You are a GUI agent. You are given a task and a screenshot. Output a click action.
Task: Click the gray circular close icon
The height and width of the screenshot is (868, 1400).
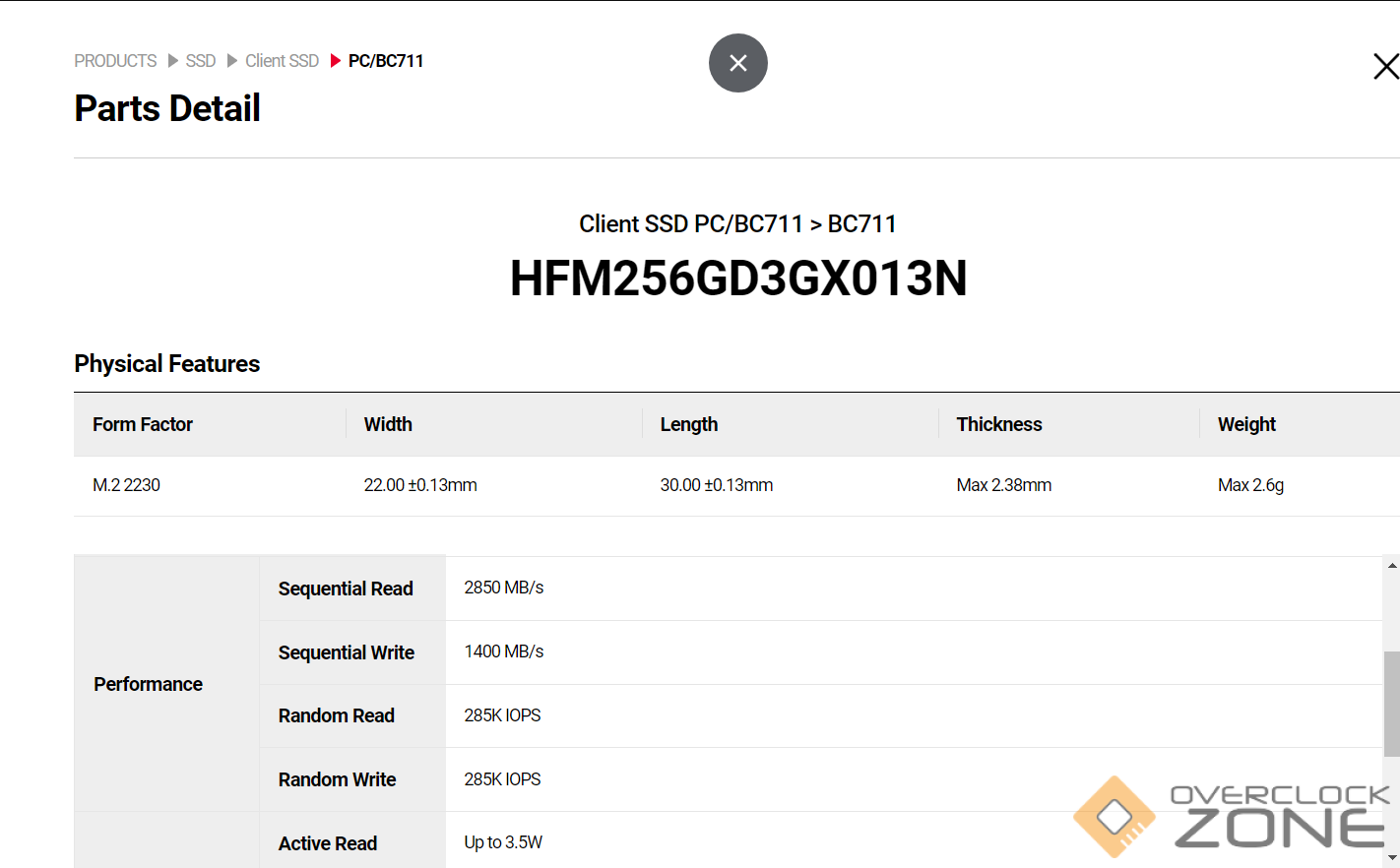point(737,63)
